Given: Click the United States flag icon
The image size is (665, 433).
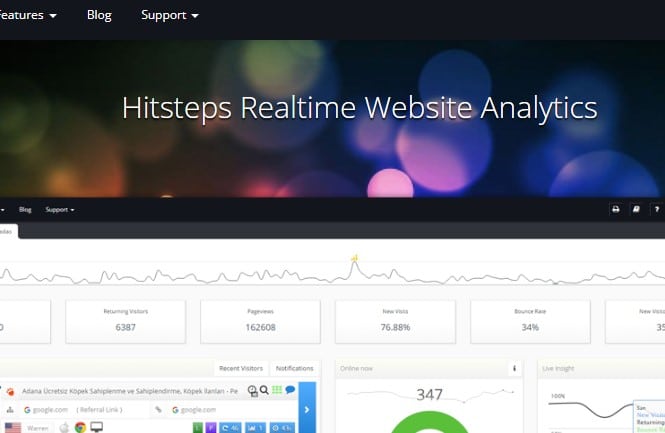Looking at the screenshot, I should click(x=13, y=427).
